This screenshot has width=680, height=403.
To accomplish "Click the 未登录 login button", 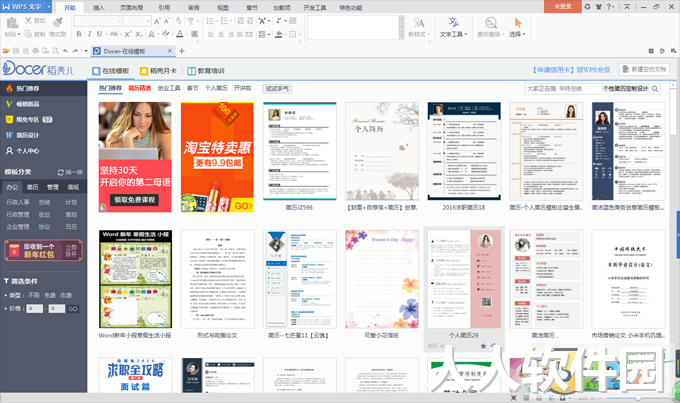I will [x=562, y=7].
